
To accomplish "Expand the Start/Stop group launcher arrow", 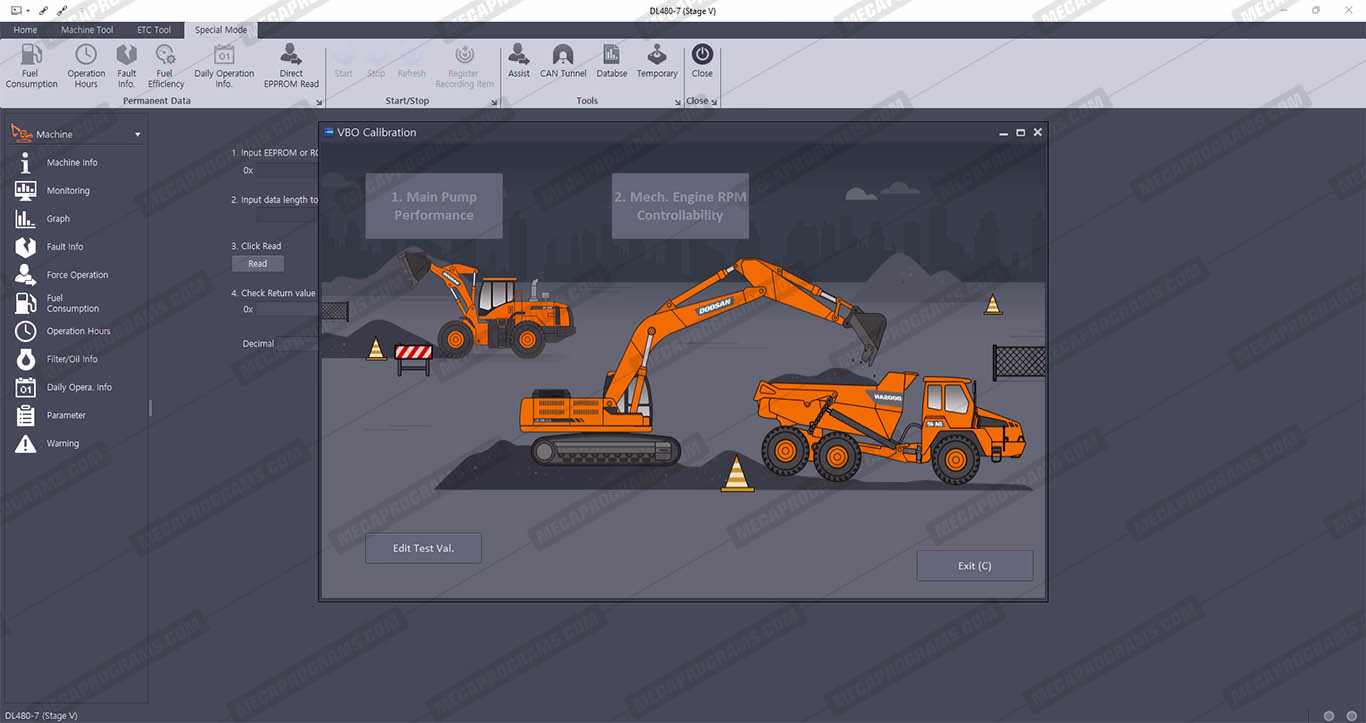I will tap(494, 102).
